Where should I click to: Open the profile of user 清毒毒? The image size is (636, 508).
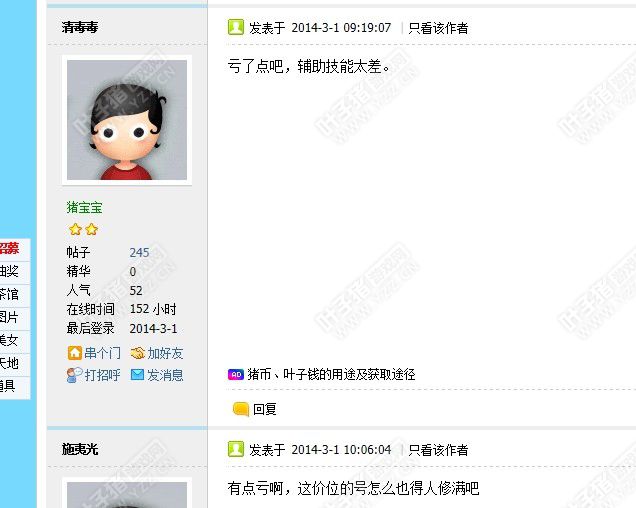[x=80, y=27]
